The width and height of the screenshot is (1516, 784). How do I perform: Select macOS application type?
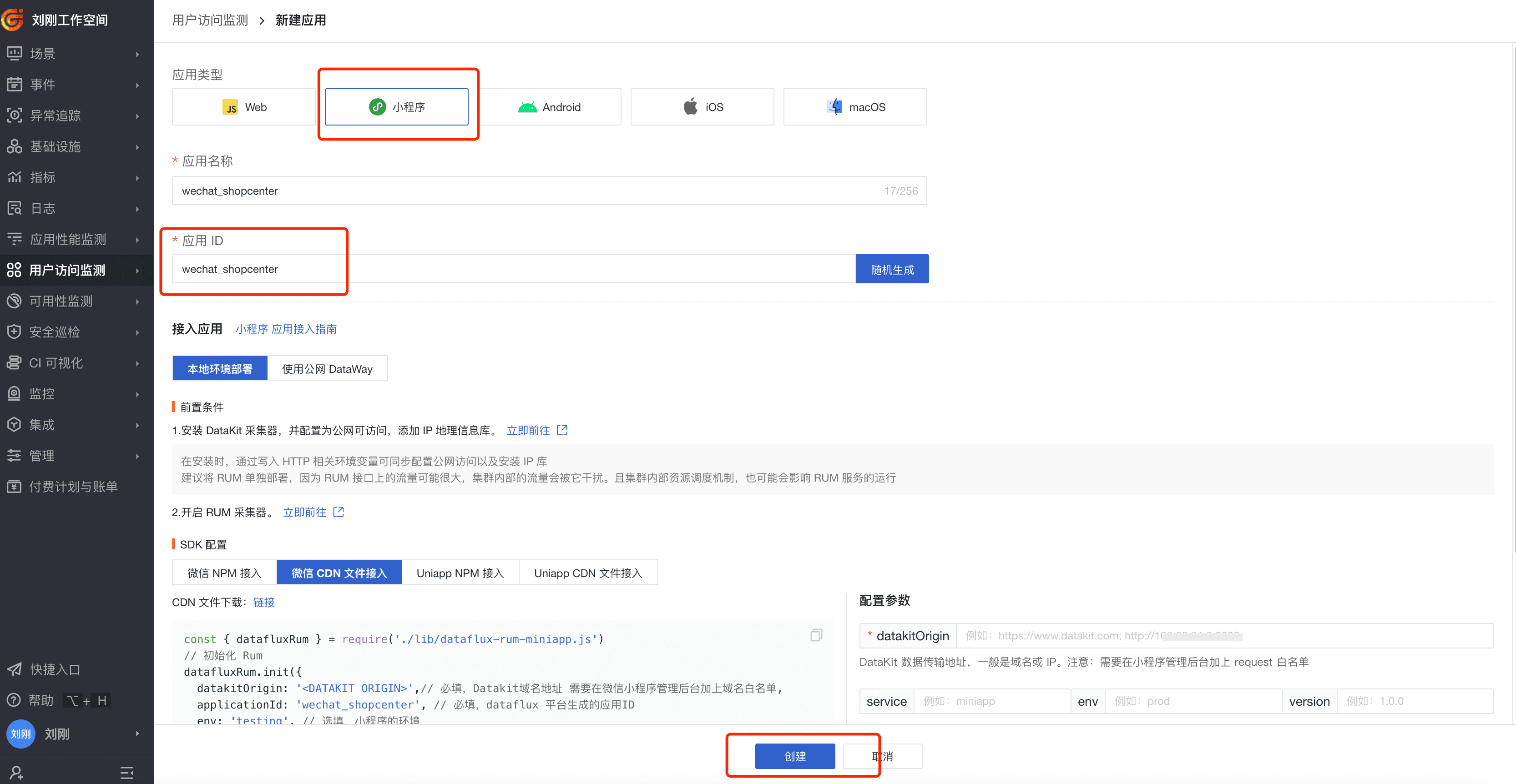point(854,107)
